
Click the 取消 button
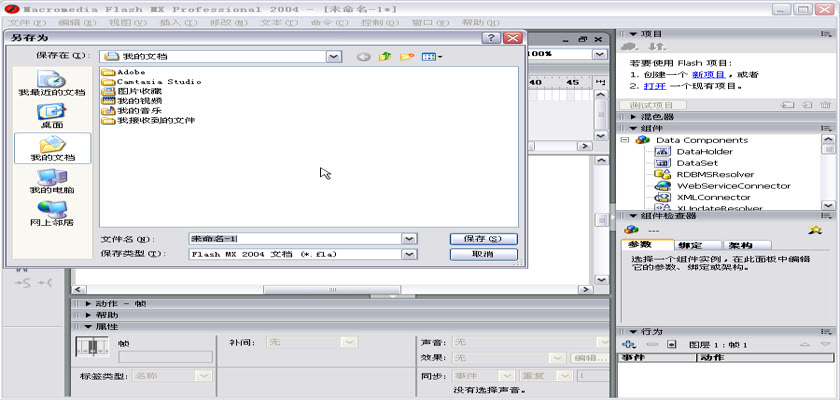point(484,254)
